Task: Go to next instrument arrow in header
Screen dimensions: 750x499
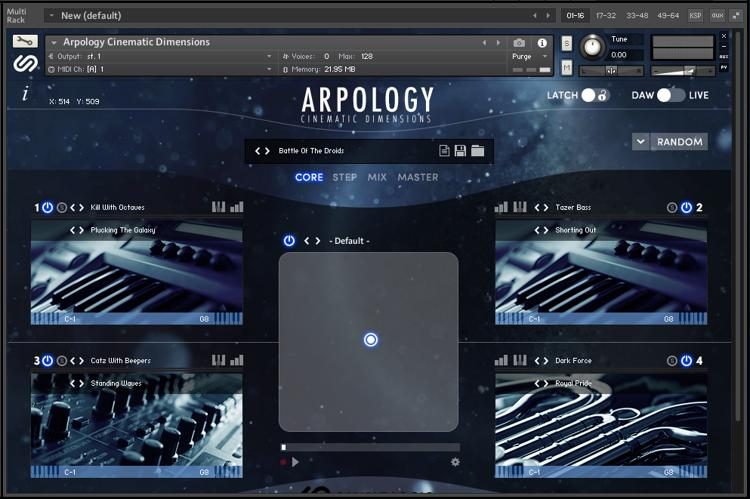Action: 498,43
